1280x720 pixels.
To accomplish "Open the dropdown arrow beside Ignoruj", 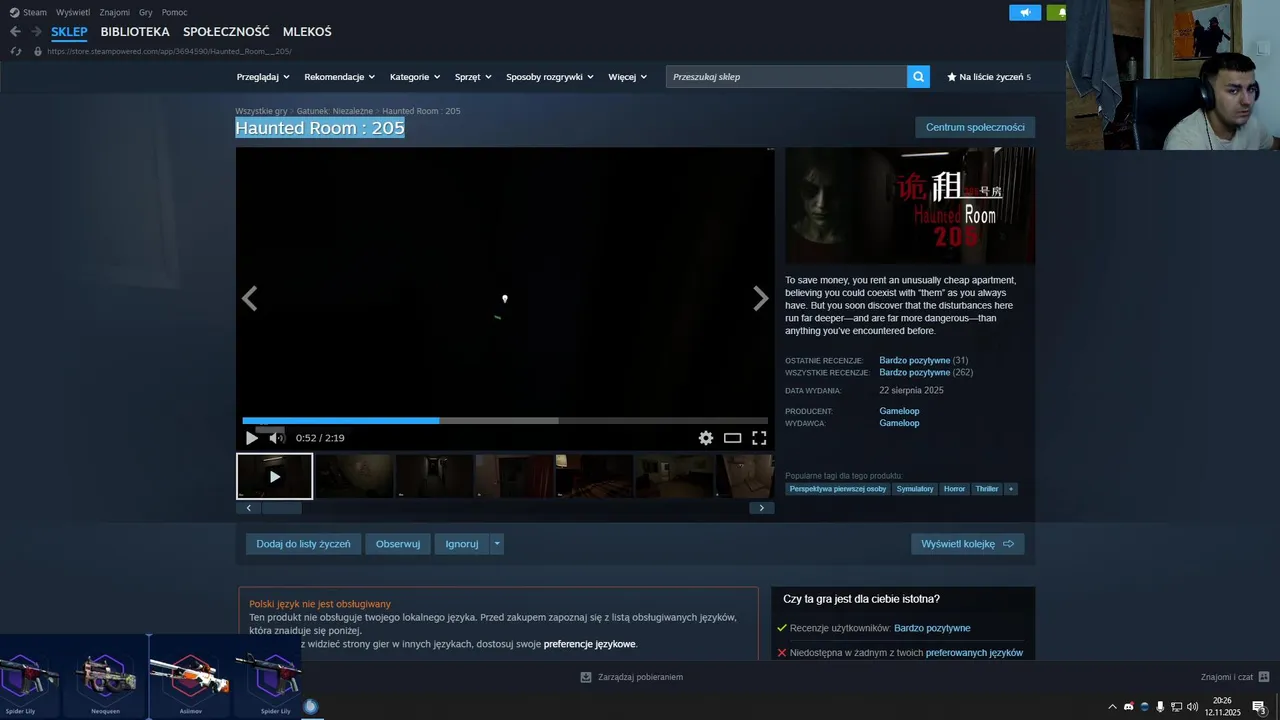I will tap(497, 544).
